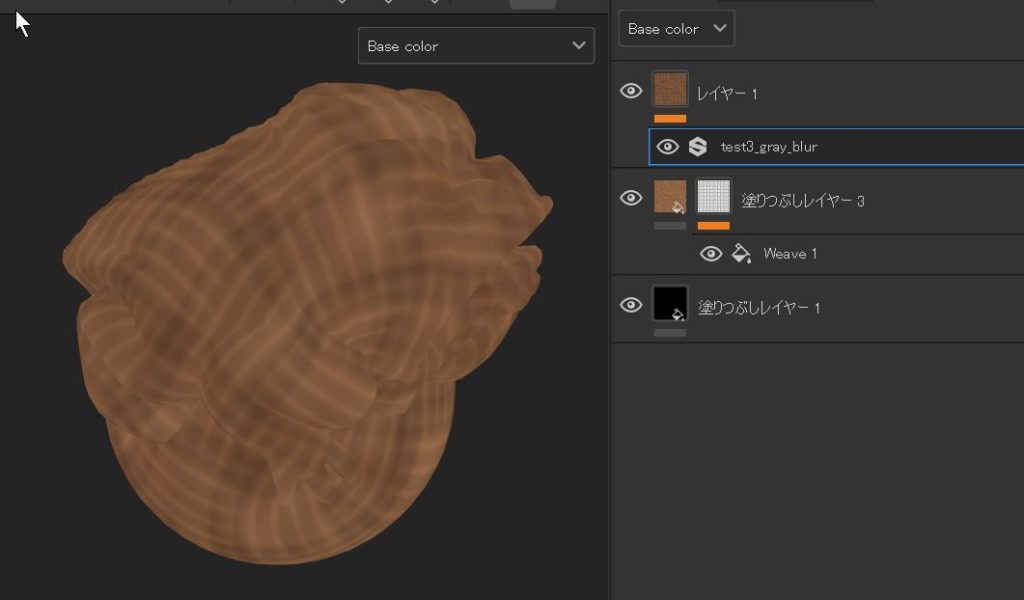Select layer named レイヤー 1
1024x600 pixels.
coord(727,94)
